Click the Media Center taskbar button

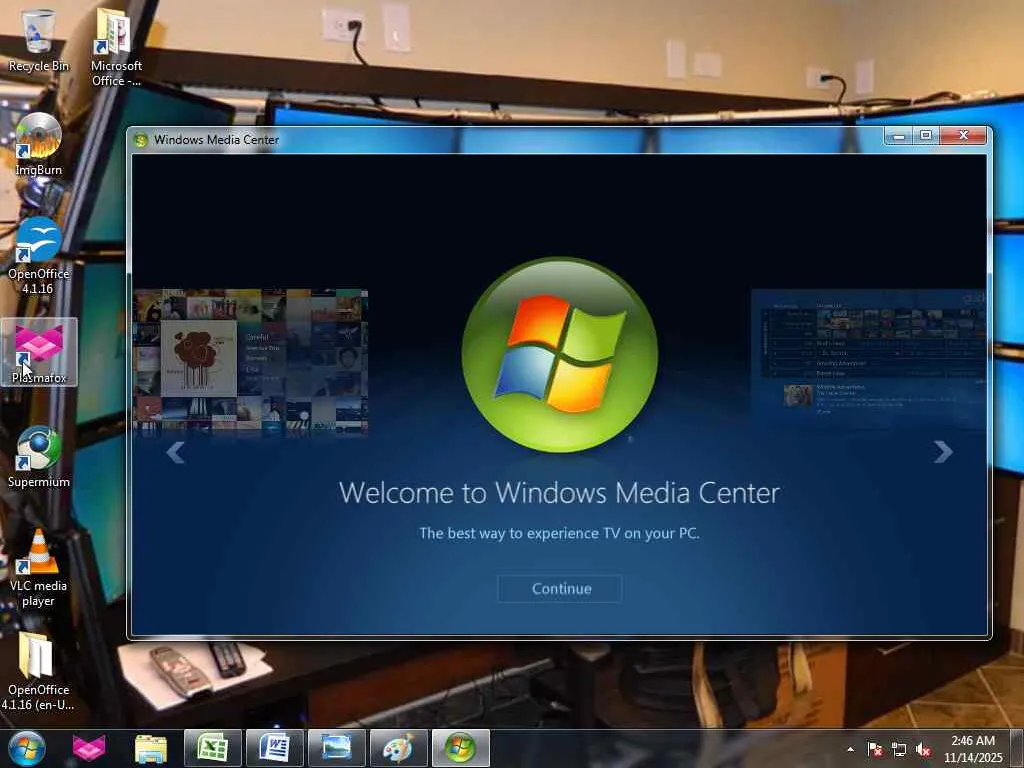click(x=460, y=748)
